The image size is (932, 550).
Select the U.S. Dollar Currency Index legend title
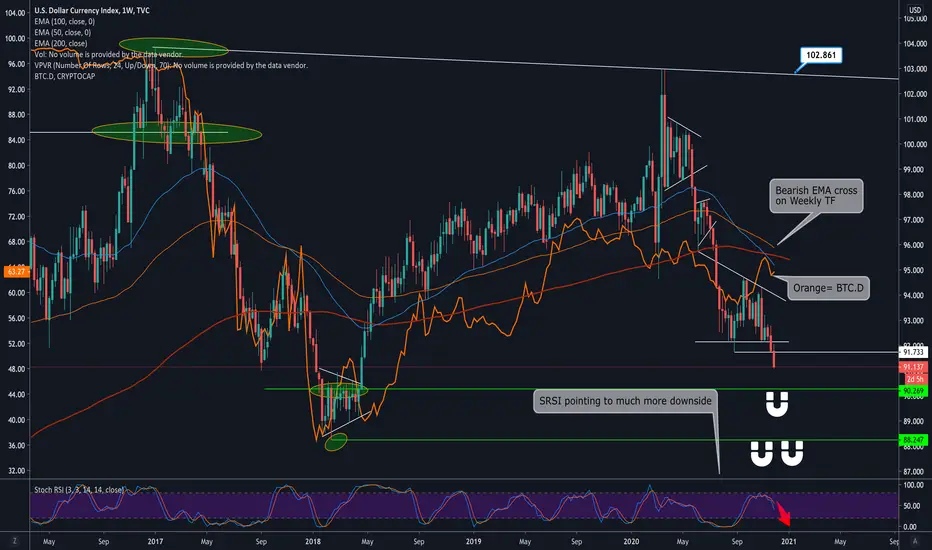click(x=92, y=10)
